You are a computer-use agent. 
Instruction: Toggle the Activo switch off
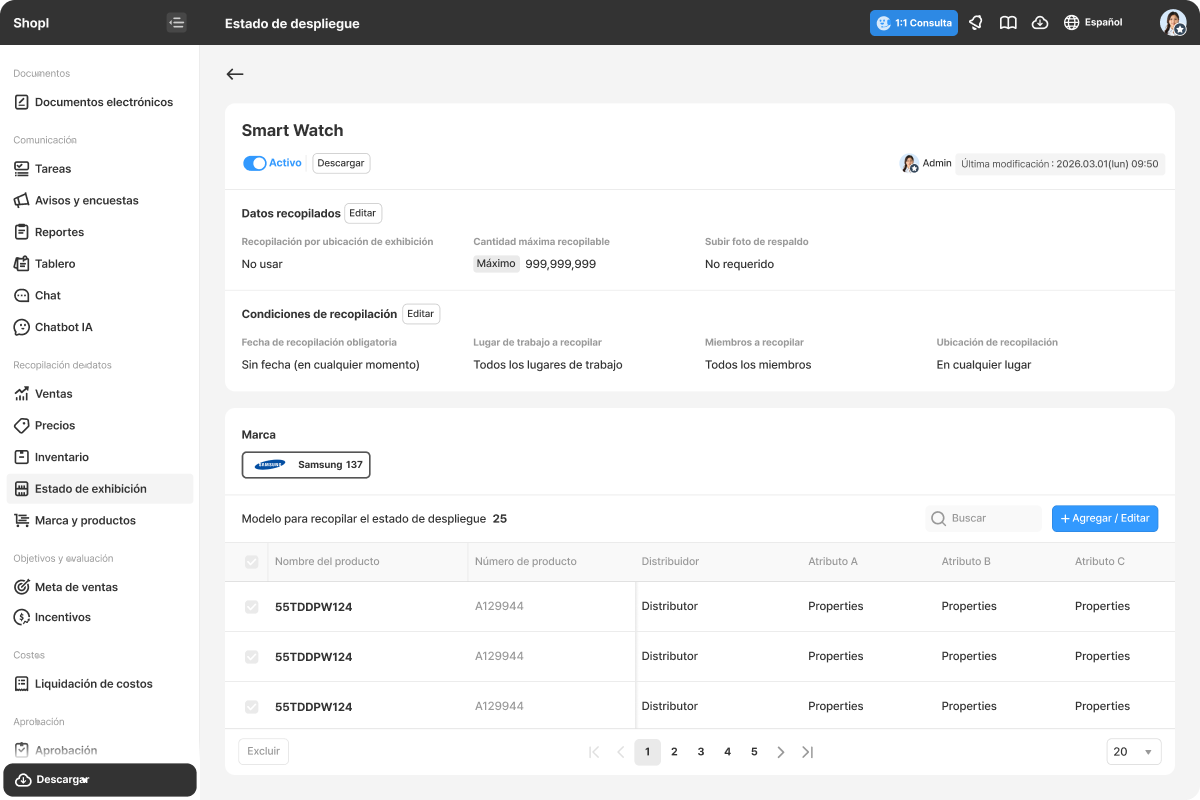coord(255,163)
